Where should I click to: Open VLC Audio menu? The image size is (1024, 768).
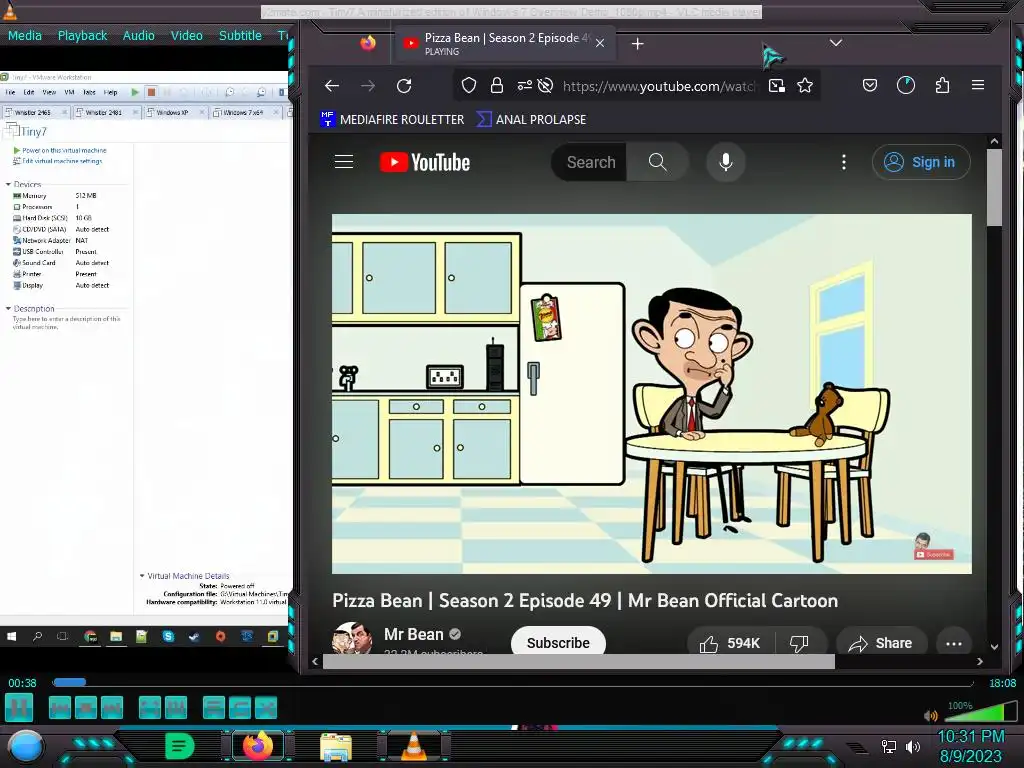[x=138, y=35]
